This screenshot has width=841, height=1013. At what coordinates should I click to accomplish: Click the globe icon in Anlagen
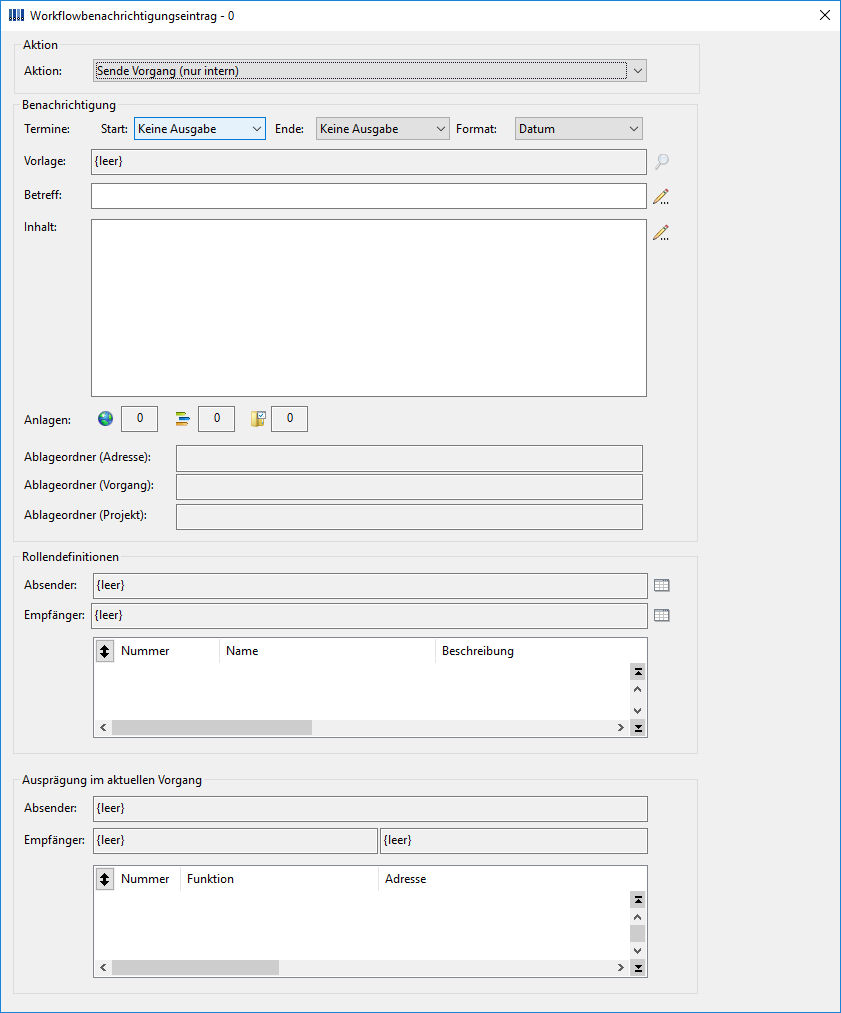[x=105, y=419]
